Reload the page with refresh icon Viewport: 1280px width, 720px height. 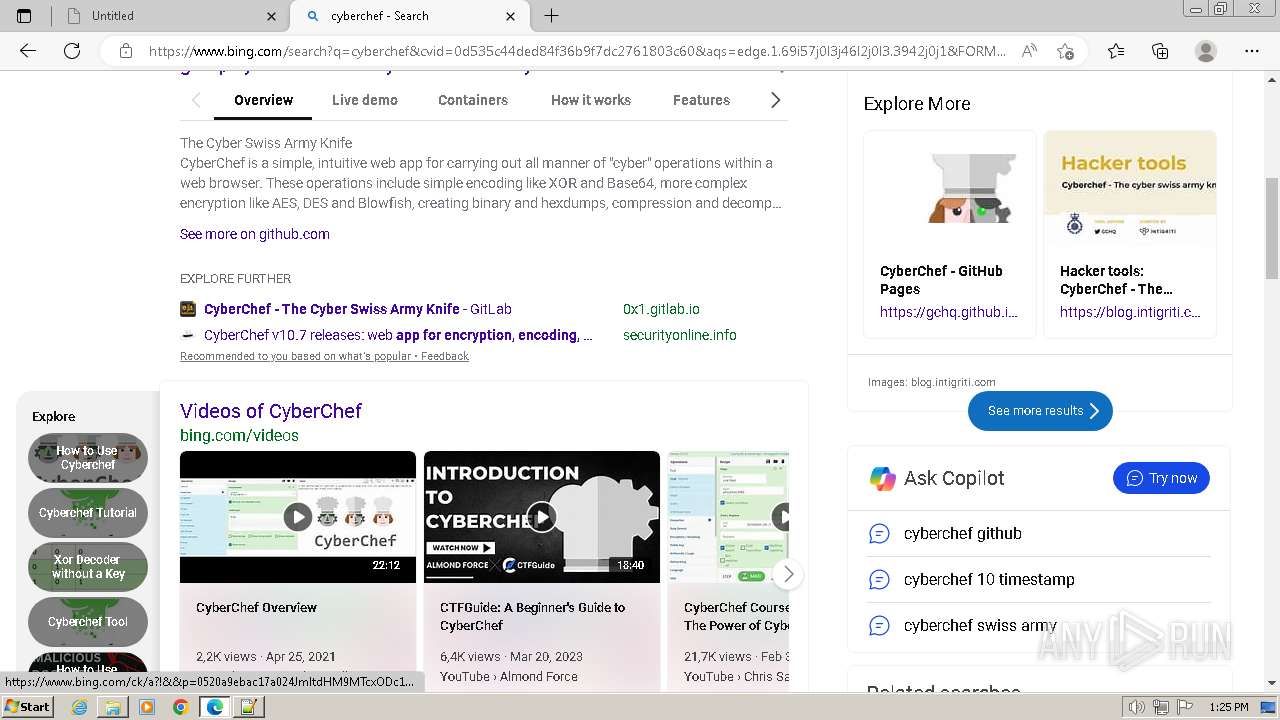click(x=72, y=51)
